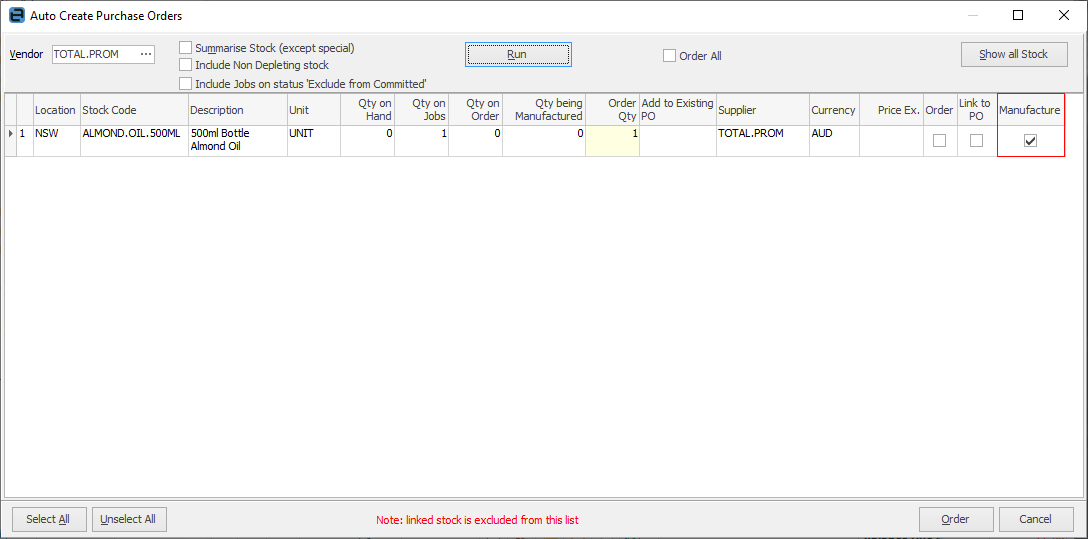Viewport: 1088px width, 539px height.
Task: Close the window with the X button
Action: [1064, 15]
